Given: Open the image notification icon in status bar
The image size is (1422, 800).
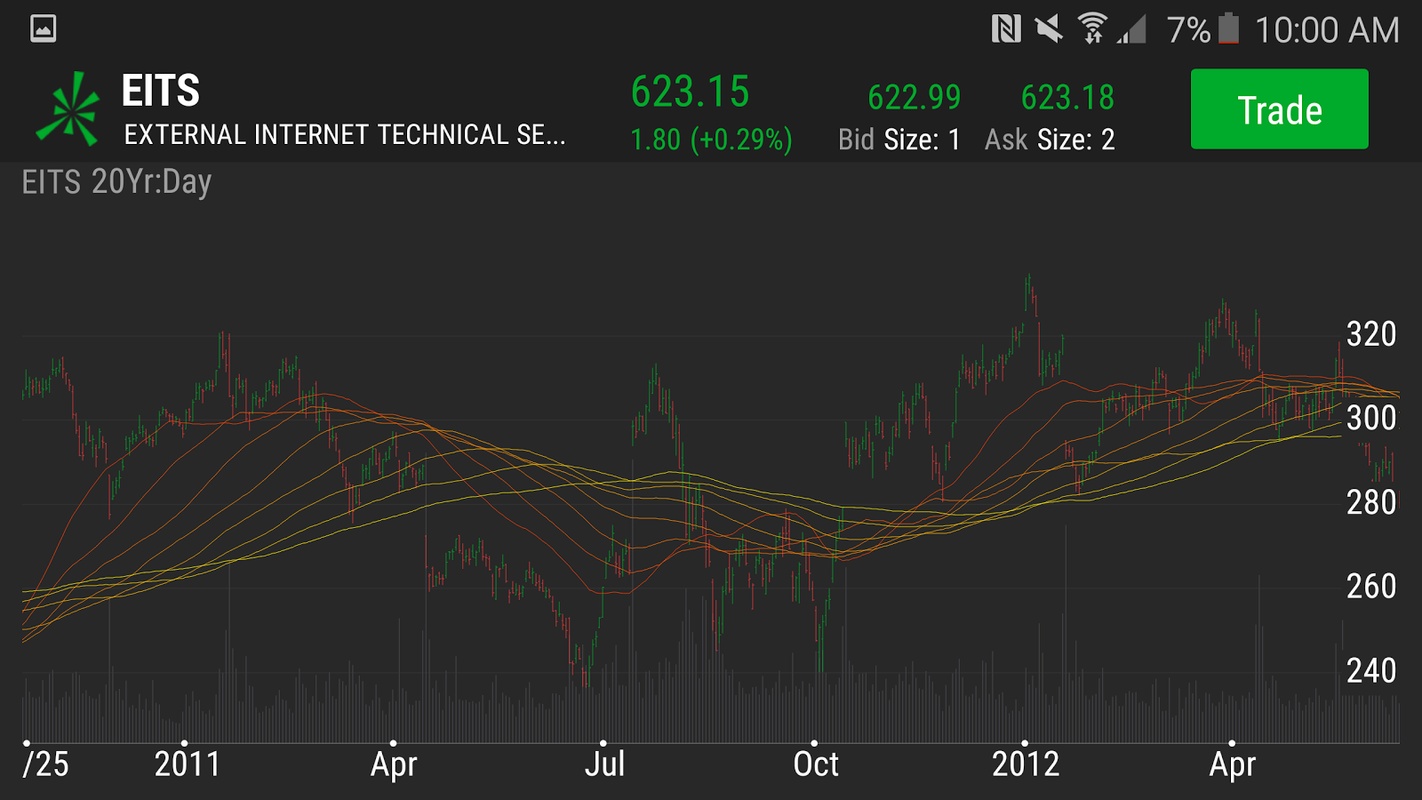Looking at the screenshot, I should pos(43,29).
